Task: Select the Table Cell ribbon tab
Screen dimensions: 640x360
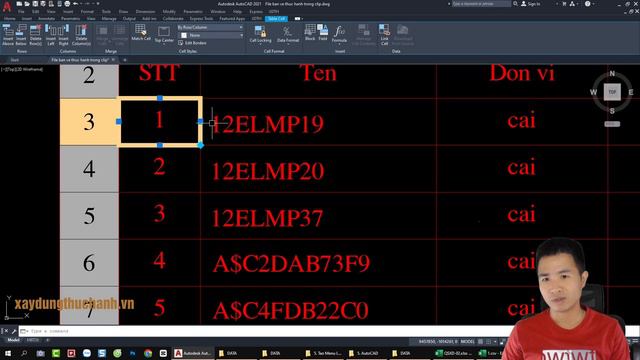Action: 276,19
